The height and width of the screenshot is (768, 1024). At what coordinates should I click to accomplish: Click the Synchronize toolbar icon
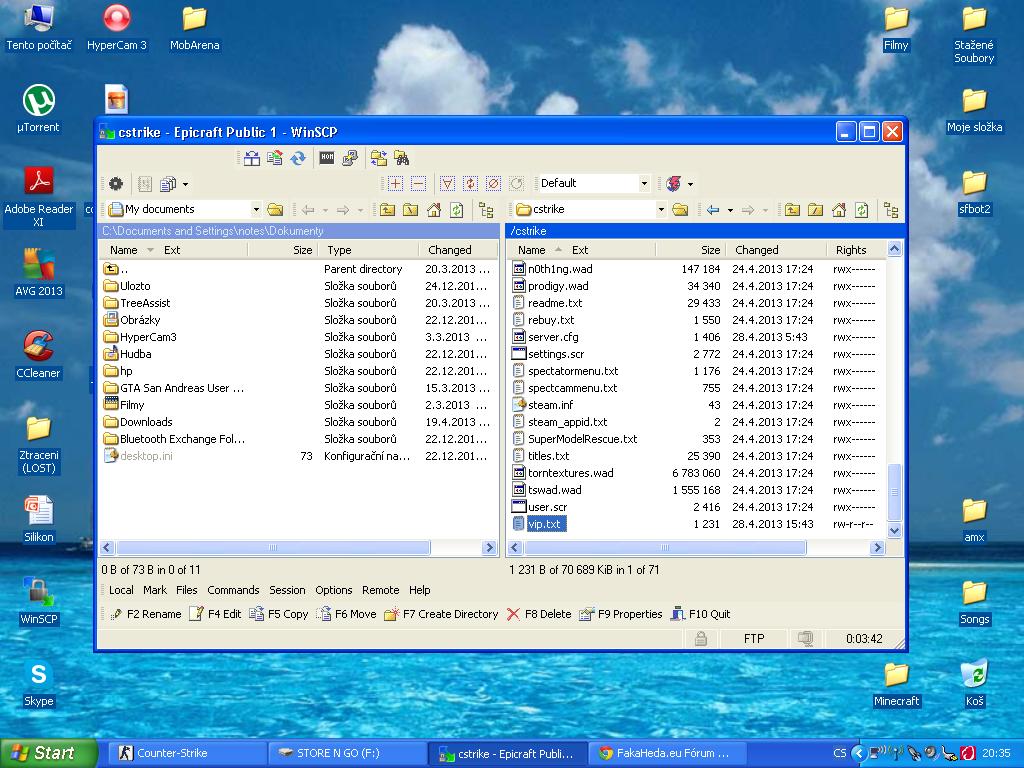click(x=275, y=158)
